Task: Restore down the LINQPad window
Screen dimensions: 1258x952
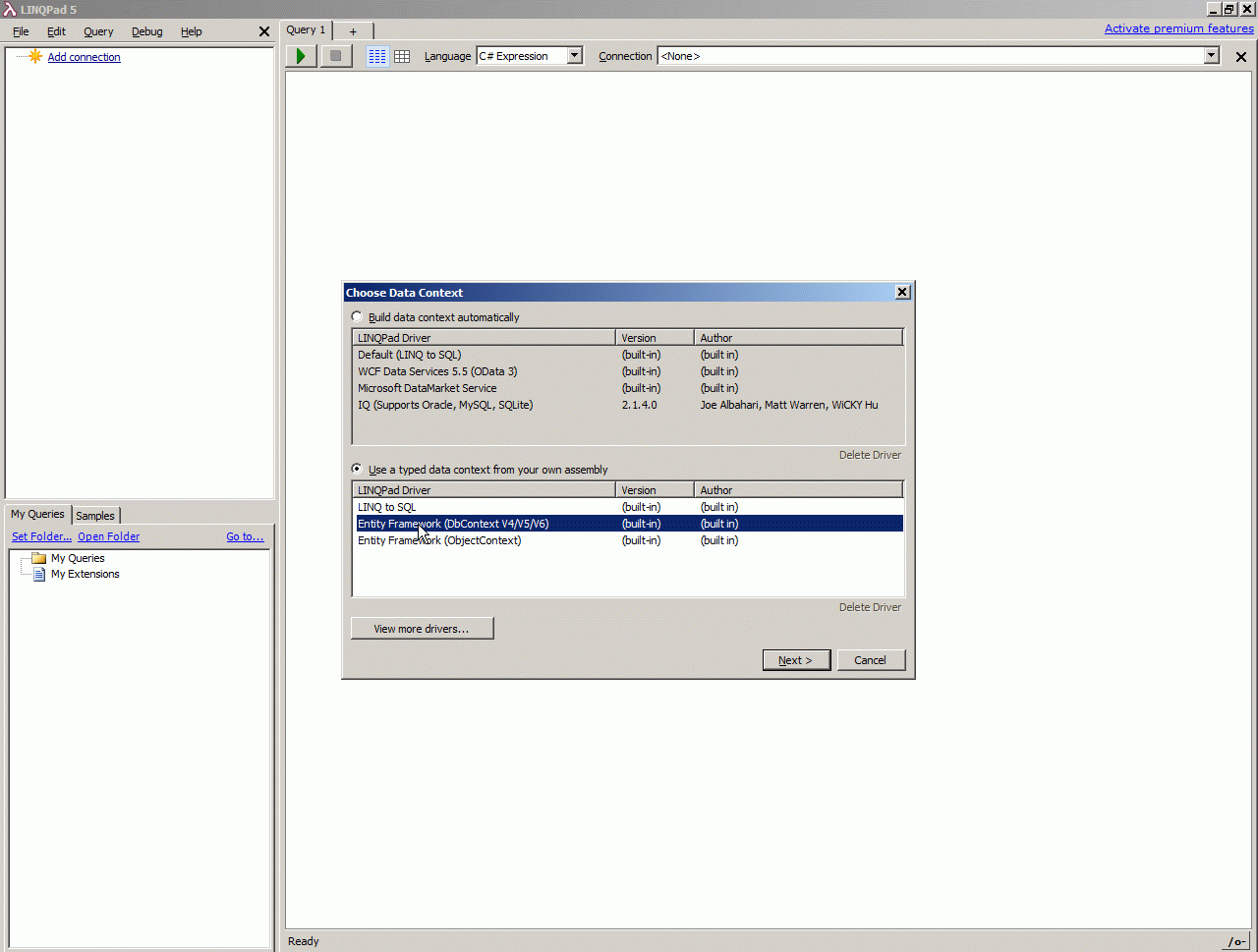Action: point(1229,9)
